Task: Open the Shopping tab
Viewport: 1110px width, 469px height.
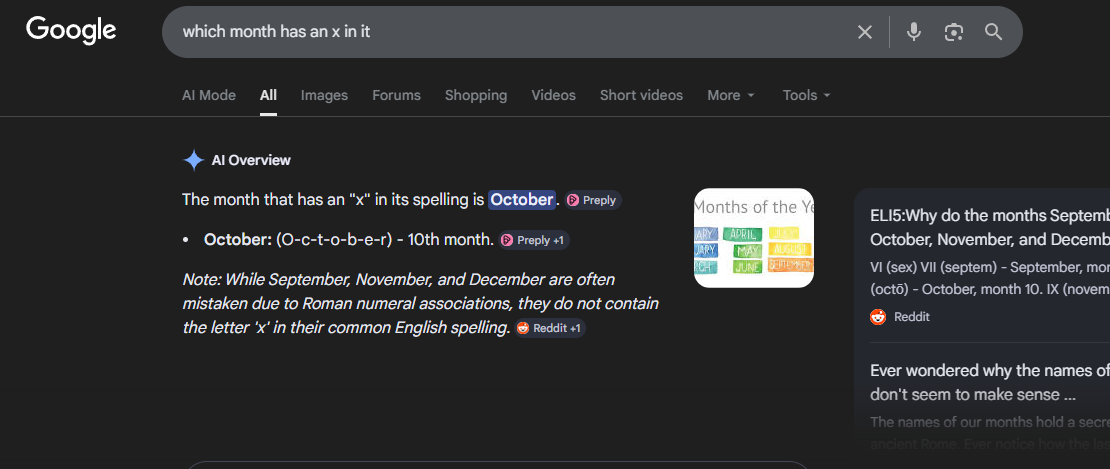Action: pos(476,95)
